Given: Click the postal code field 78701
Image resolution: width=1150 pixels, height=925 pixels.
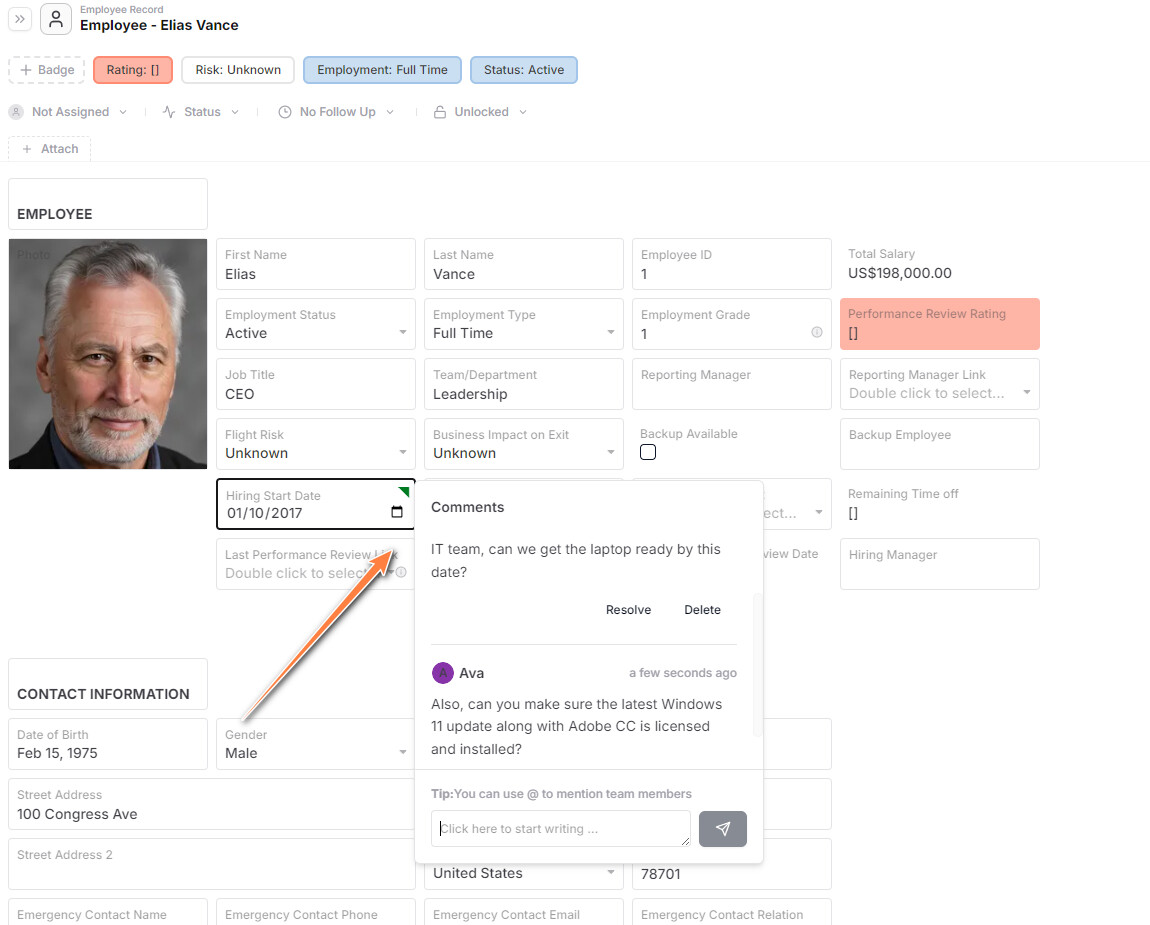Looking at the screenshot, I should tap(732, 873).
